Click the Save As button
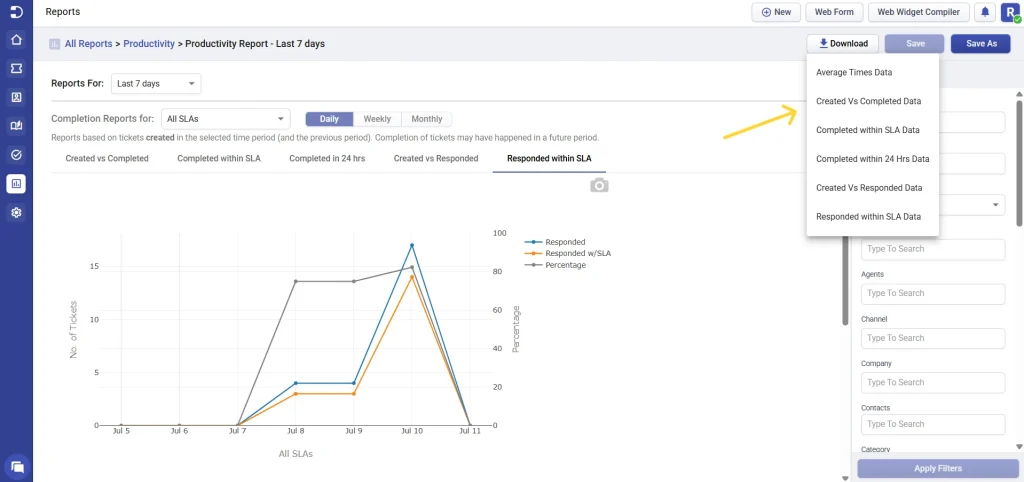The width and height of the screenshot is (1024, 482). tap(981, 44)
